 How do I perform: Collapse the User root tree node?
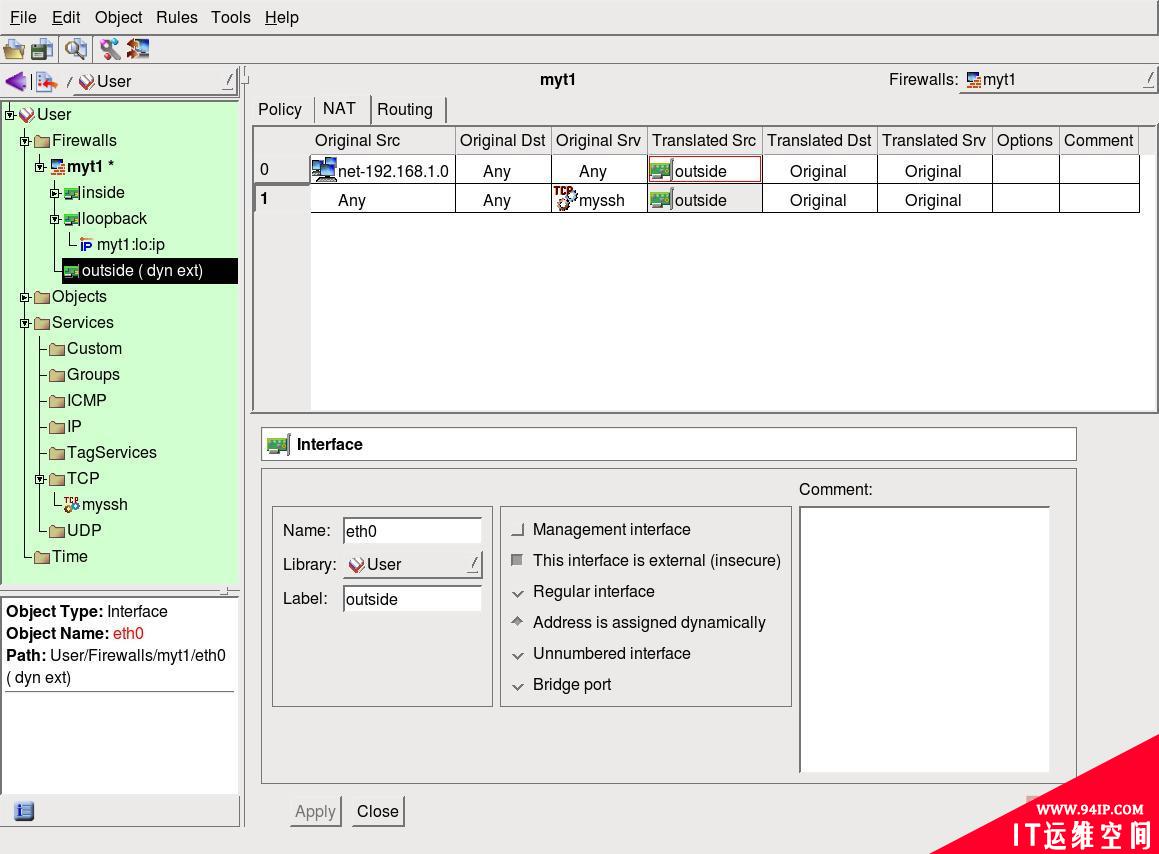pyautogui.click(x=10, y=115)
